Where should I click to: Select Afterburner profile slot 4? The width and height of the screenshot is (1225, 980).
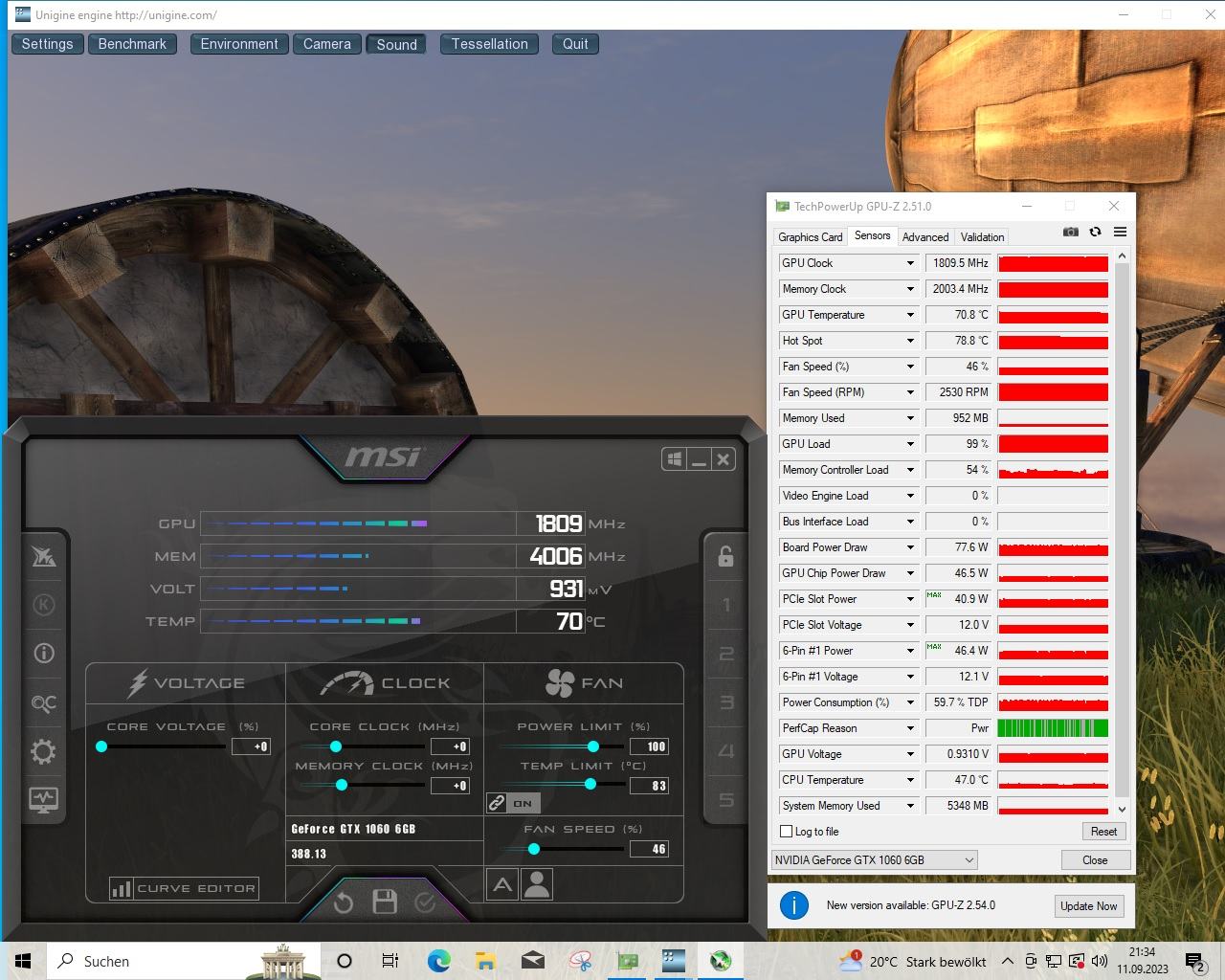pos(725,751)
